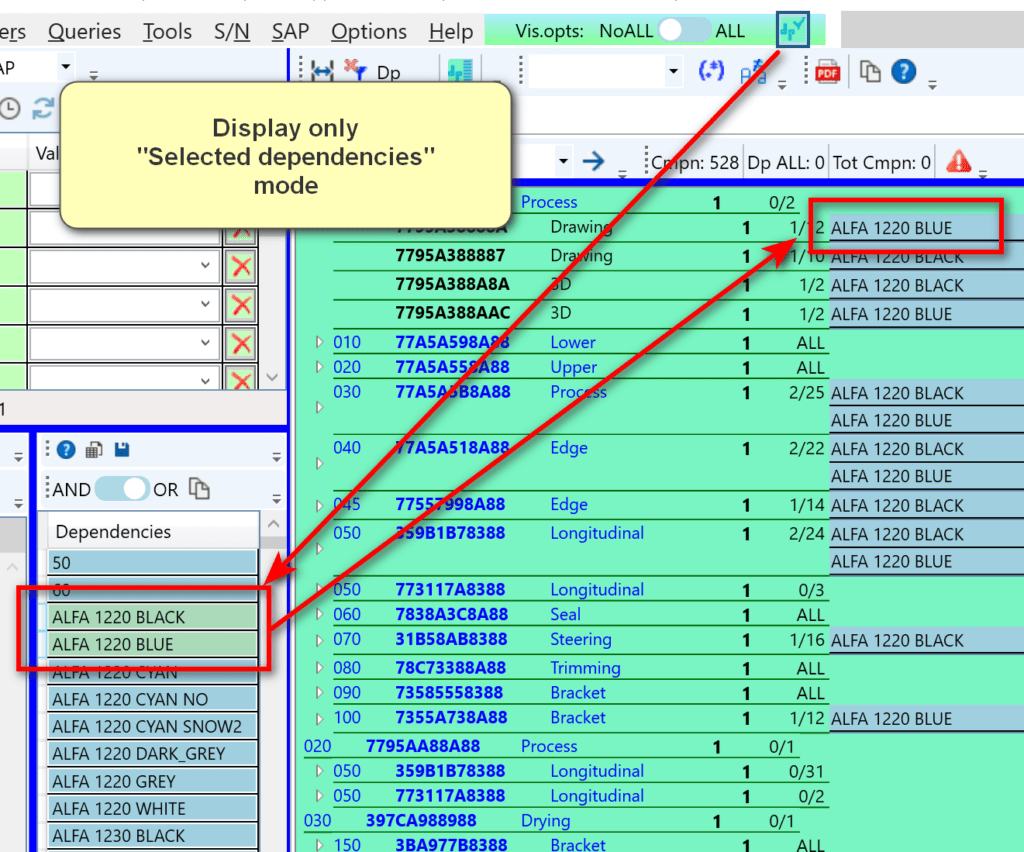Image resolution: width=1024 pixels, height=852 pixels.
Task: Export the report as PDF
Action: [x=826, y=71]
